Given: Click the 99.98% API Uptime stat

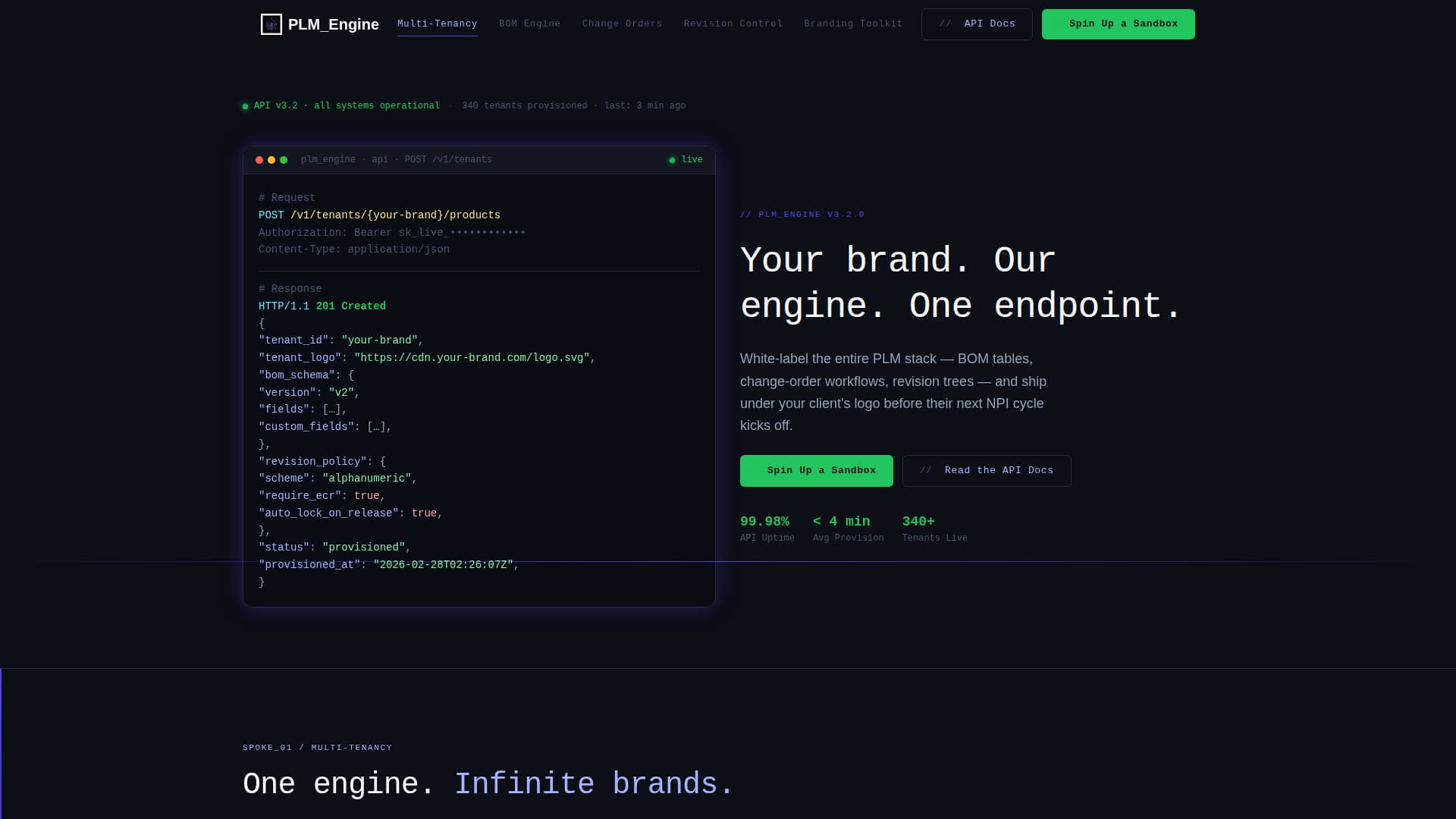Looking at the screenshot, I should coord(766,527).
